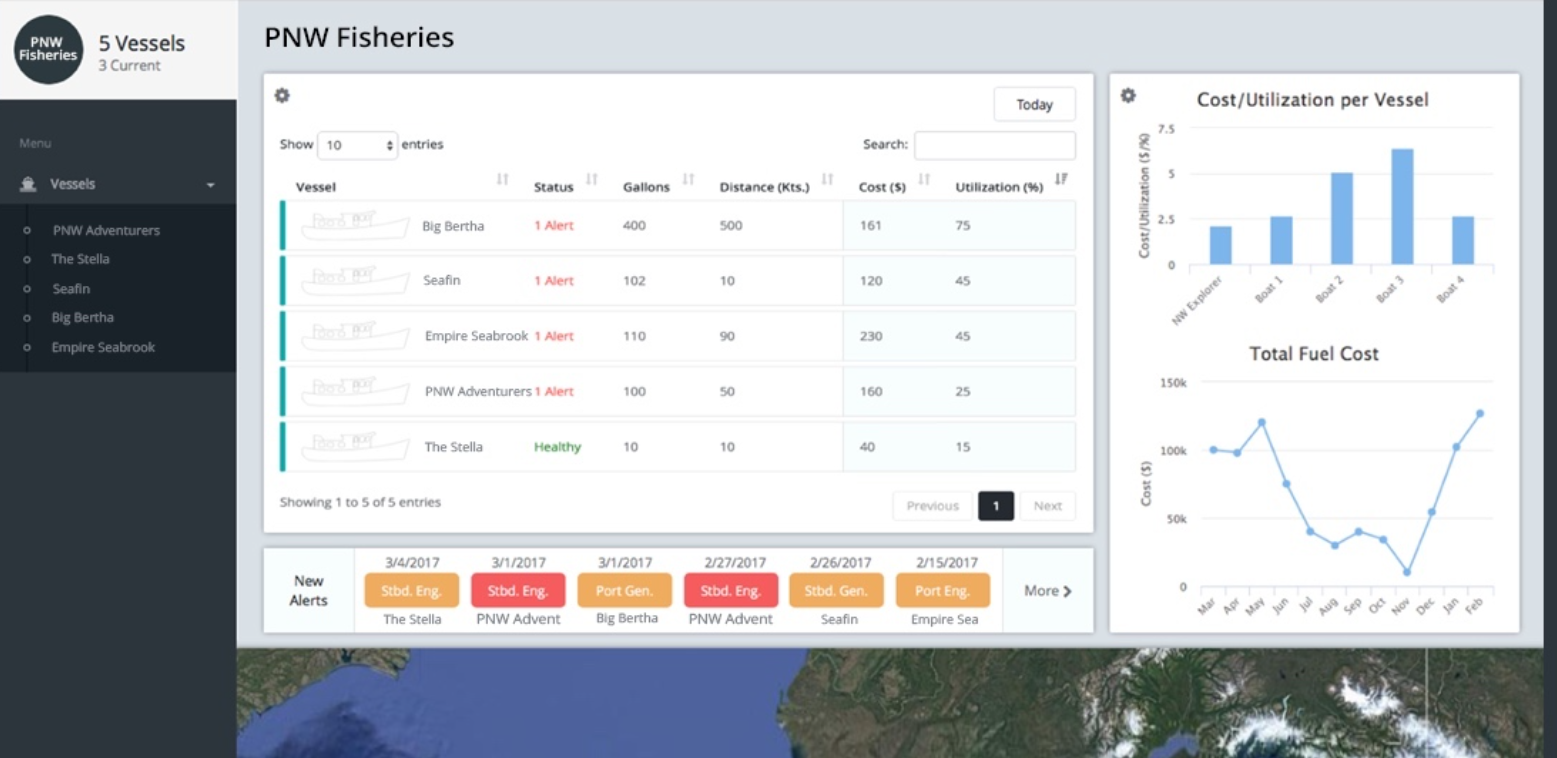Collapse the Vessels menu caret

(x=210, y=185)
